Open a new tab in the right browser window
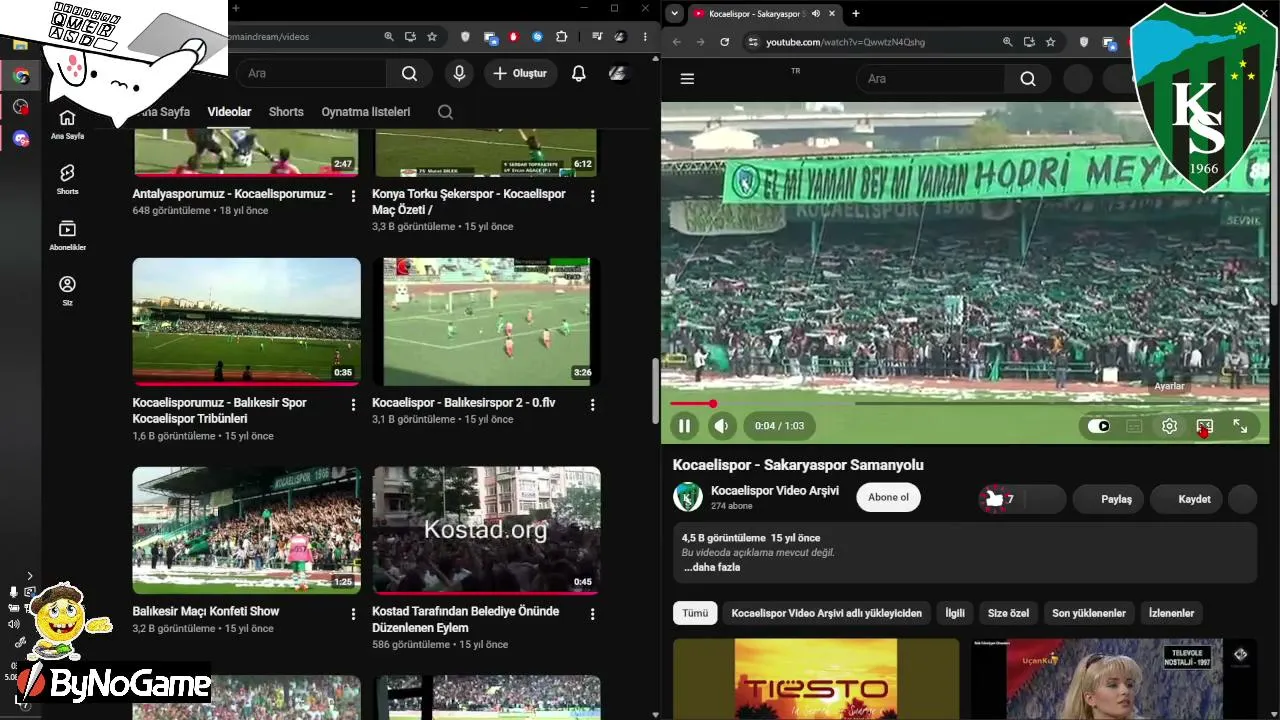Image resolution: width=1280 pixels, height=720 pixels. click(855, 14)
